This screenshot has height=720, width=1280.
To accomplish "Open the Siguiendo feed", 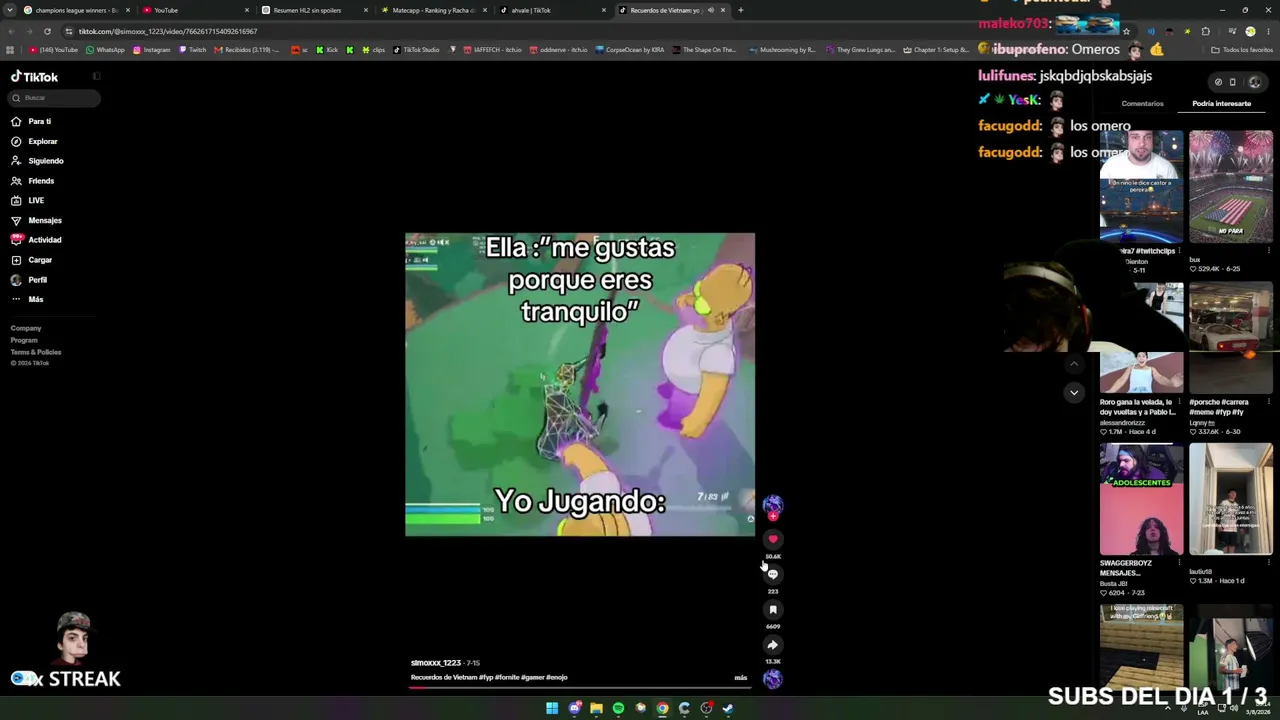I will click(46, 161).
